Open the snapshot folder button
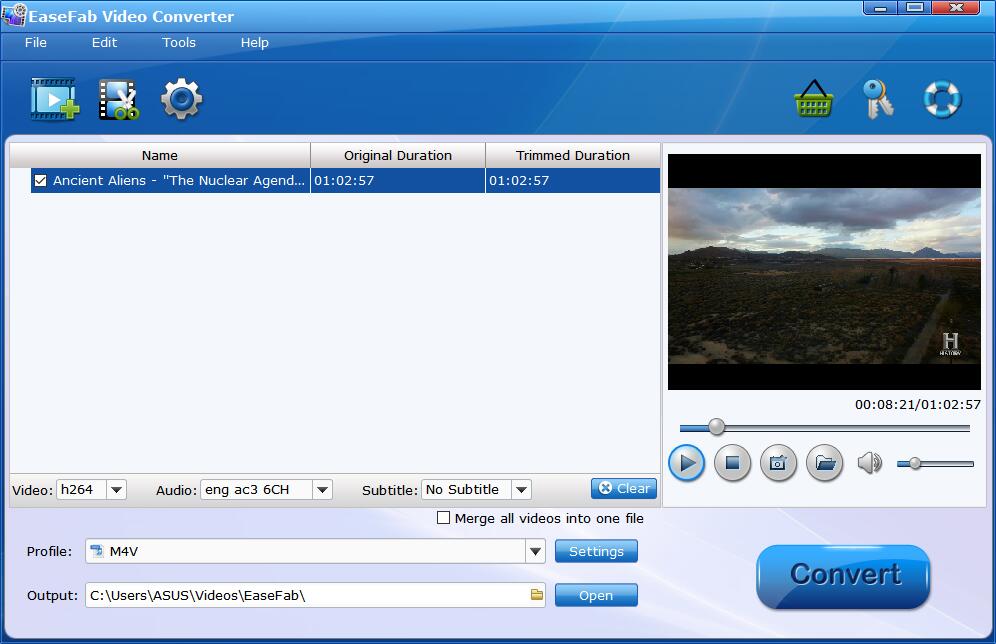The height and width of the screenshot is (644, 996). pyautogui.click(x=824, y=463)
